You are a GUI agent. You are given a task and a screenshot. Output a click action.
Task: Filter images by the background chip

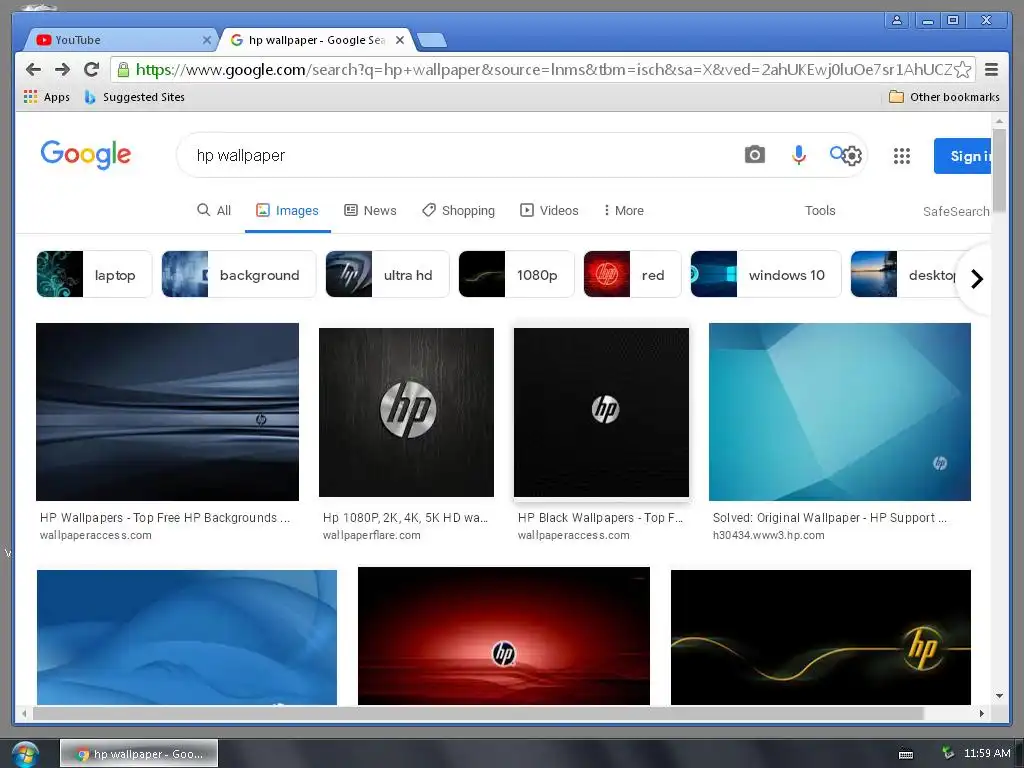(x=239, y=274)
